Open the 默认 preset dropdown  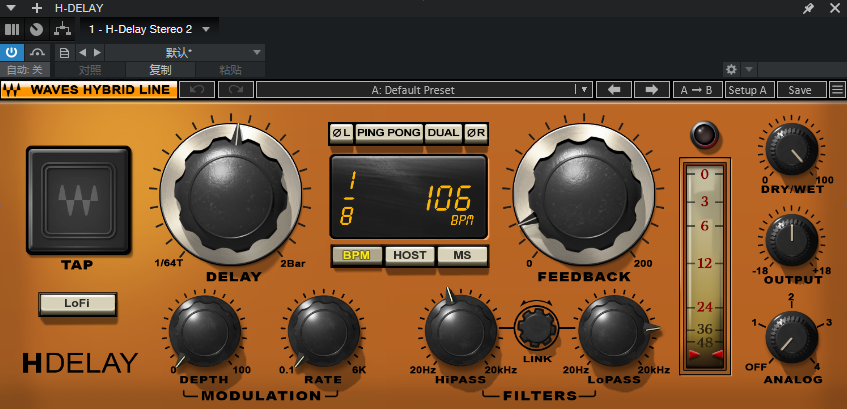click(185, 52)
